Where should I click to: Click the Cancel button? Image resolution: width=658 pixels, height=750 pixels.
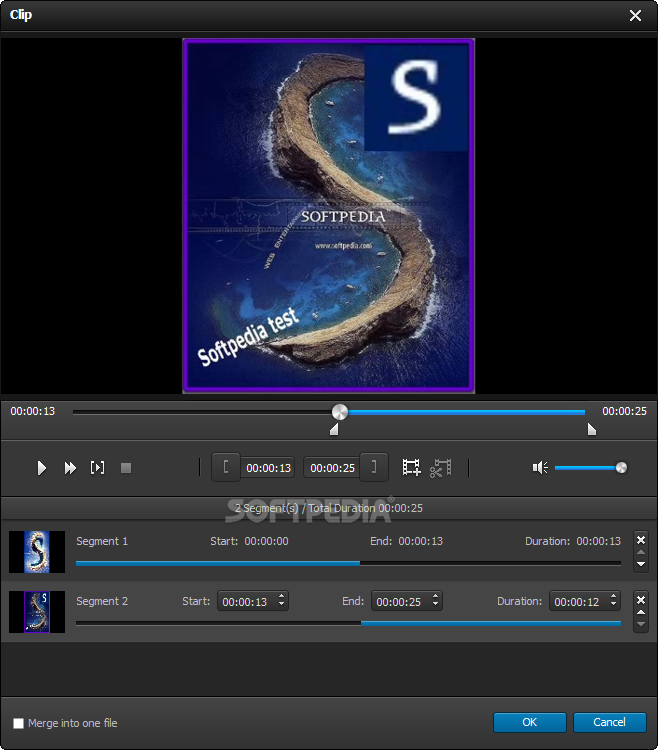(x=610, y=722)
